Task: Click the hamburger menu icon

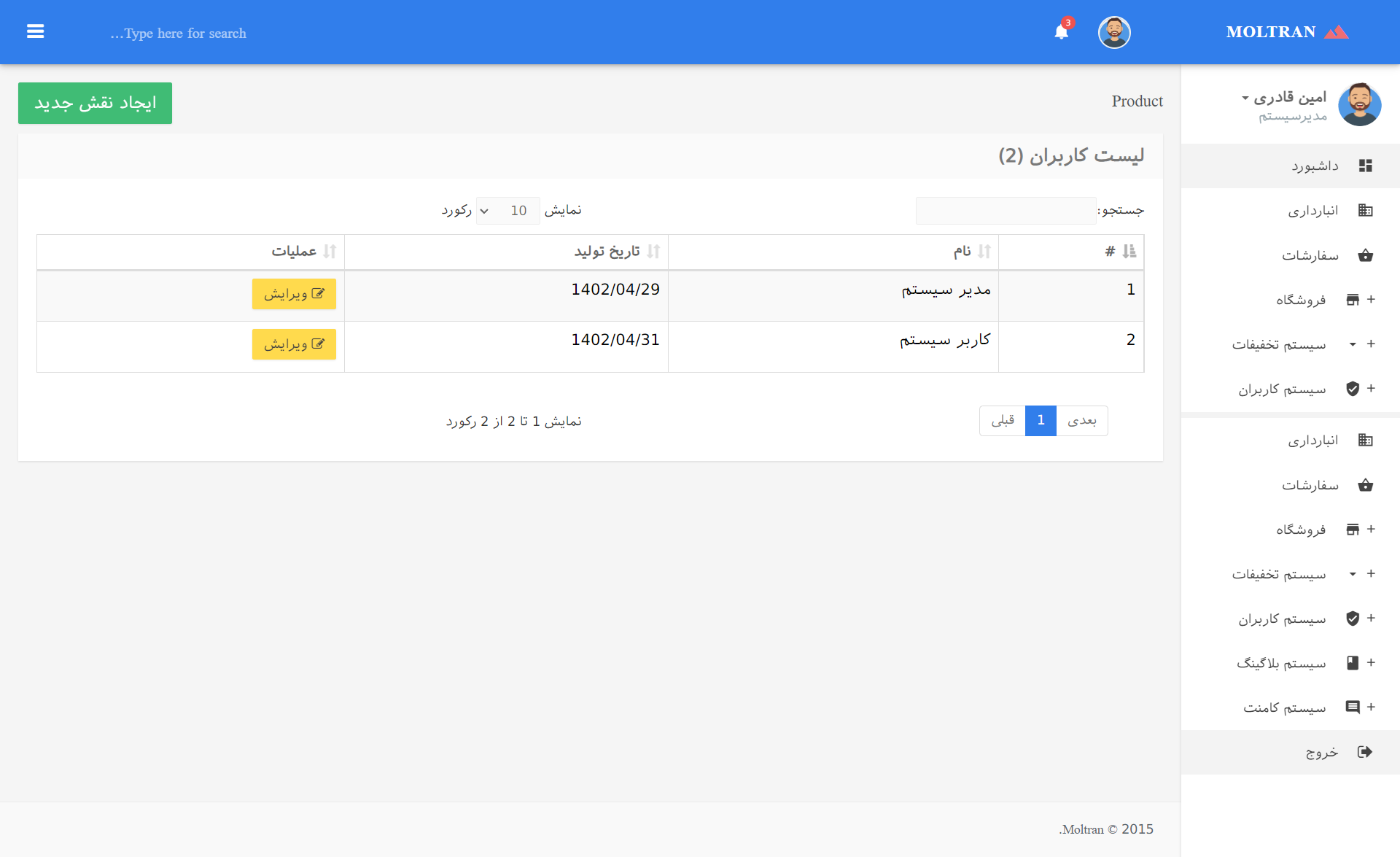Action: pos(35,31)
